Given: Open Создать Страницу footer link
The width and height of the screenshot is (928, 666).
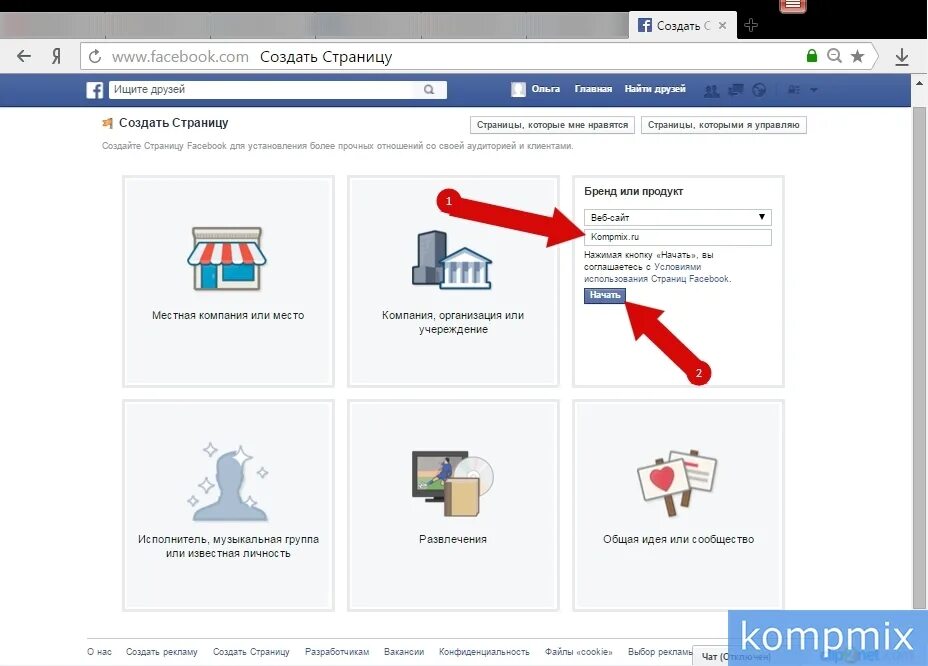Looking at the screenshot, I should tap(251, 652).
